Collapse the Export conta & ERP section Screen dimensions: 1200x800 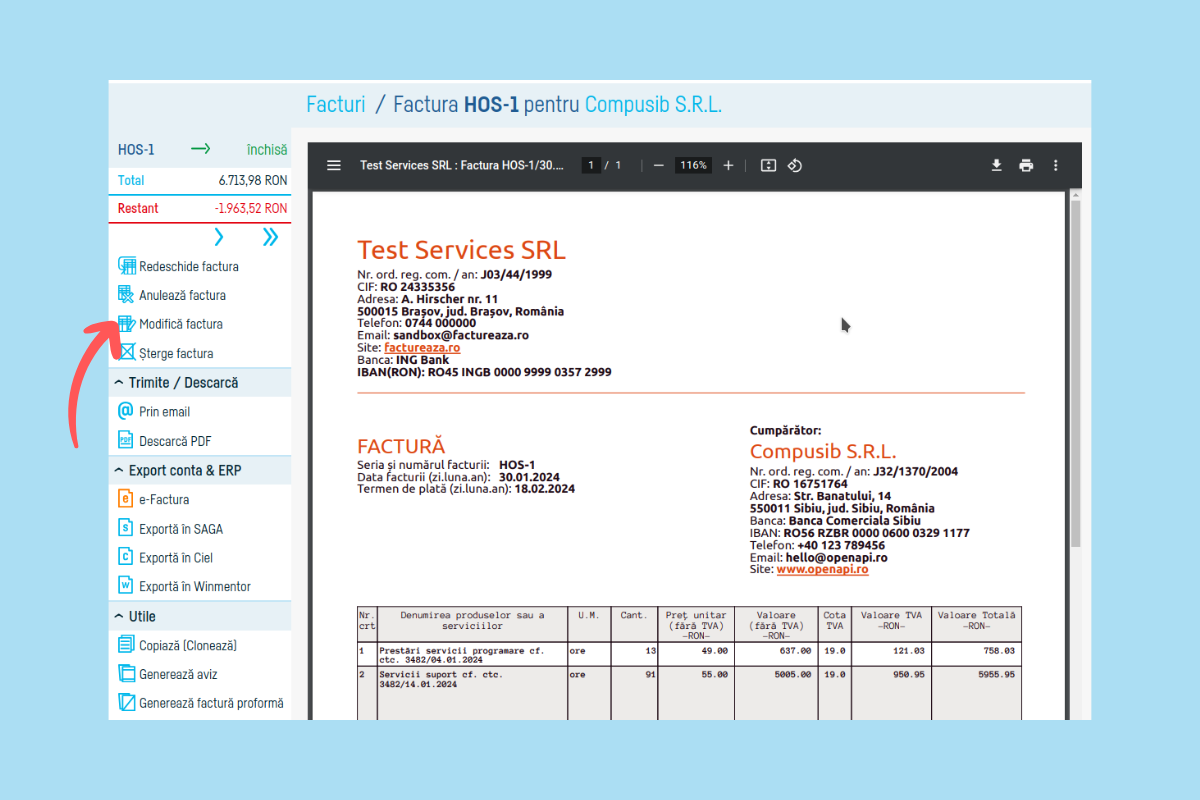click(118, 470)
